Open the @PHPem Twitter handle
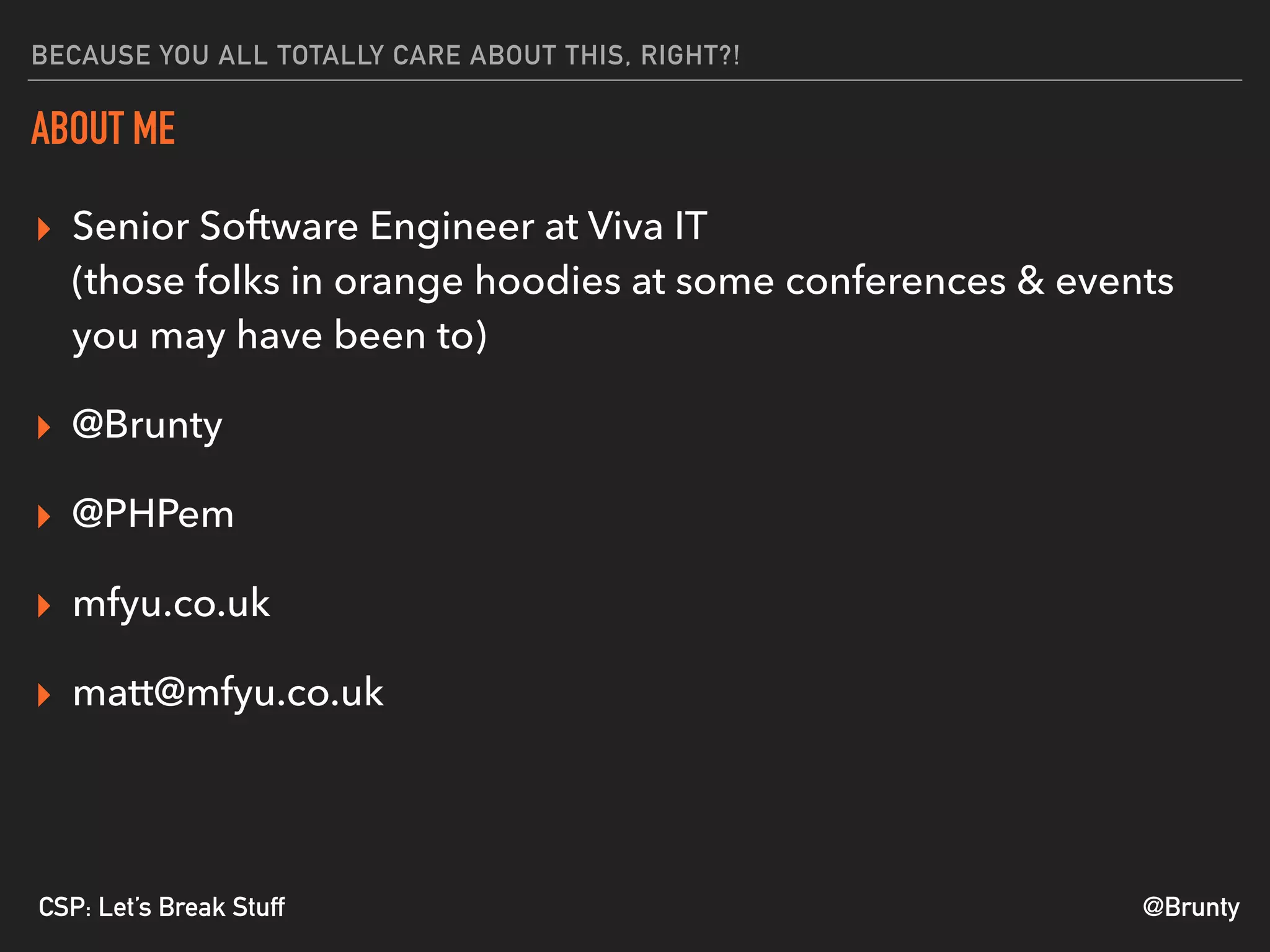Image resolution: width=1270 pixels, height=952 pixels. pyautogui.click(x=153, y=514)
